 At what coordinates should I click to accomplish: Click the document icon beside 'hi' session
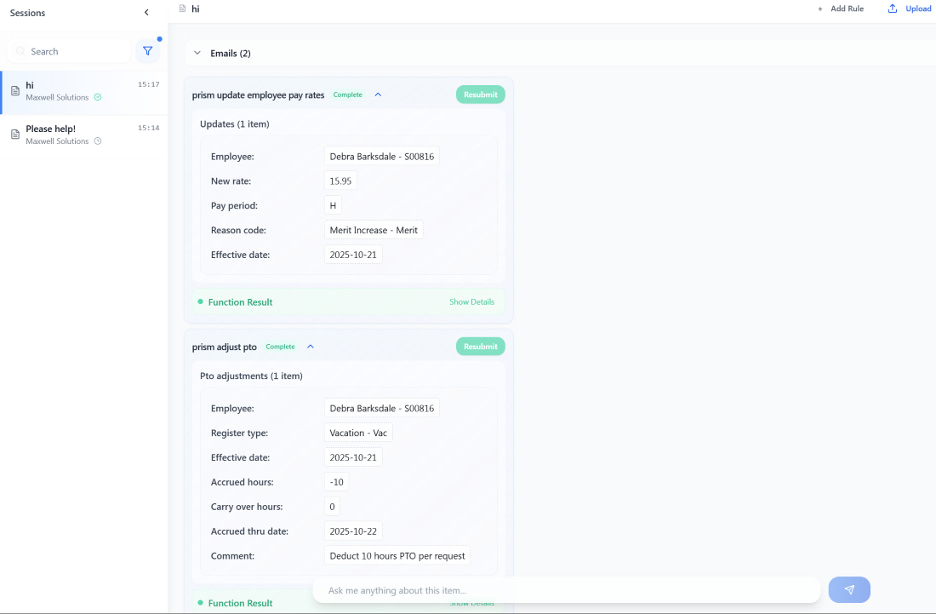click(15, 91)
